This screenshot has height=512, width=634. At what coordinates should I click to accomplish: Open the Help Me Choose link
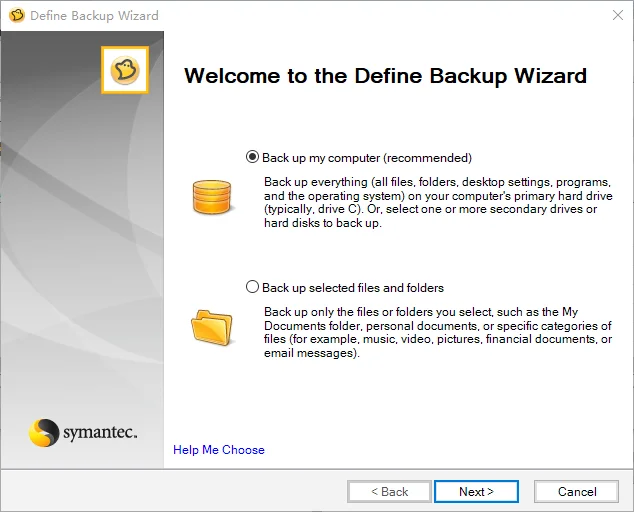219,450
